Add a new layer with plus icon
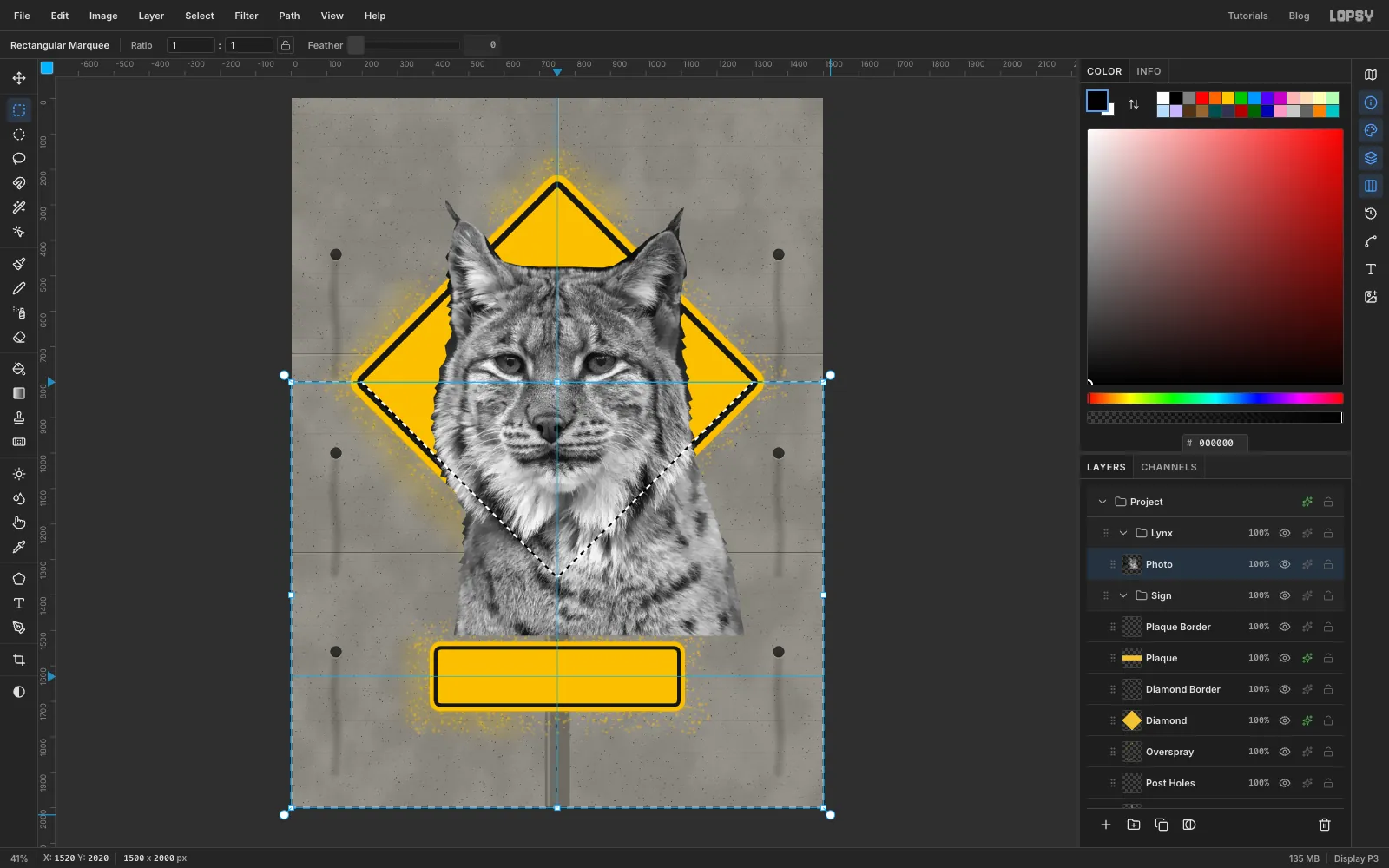The image size is (1389, 868). (1106, 825)
